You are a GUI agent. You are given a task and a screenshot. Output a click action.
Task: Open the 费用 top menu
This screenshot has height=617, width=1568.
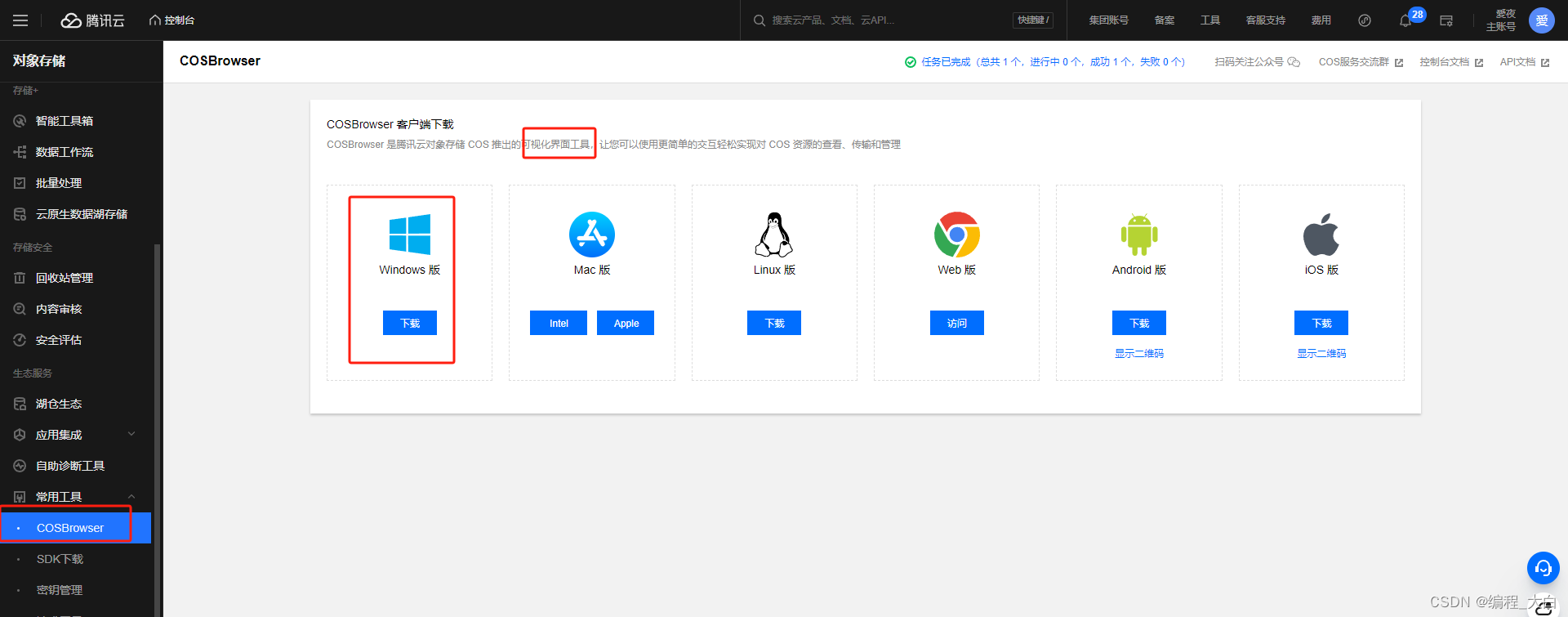(x=1321, y=20)
